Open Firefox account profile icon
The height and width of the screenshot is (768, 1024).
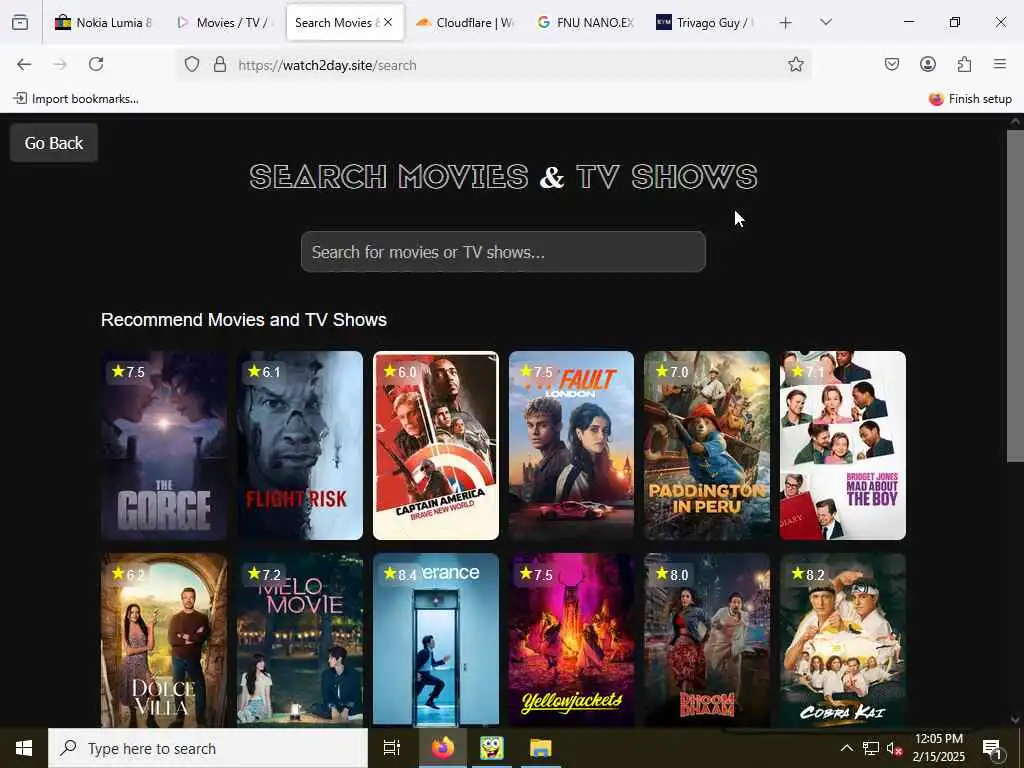927,64
